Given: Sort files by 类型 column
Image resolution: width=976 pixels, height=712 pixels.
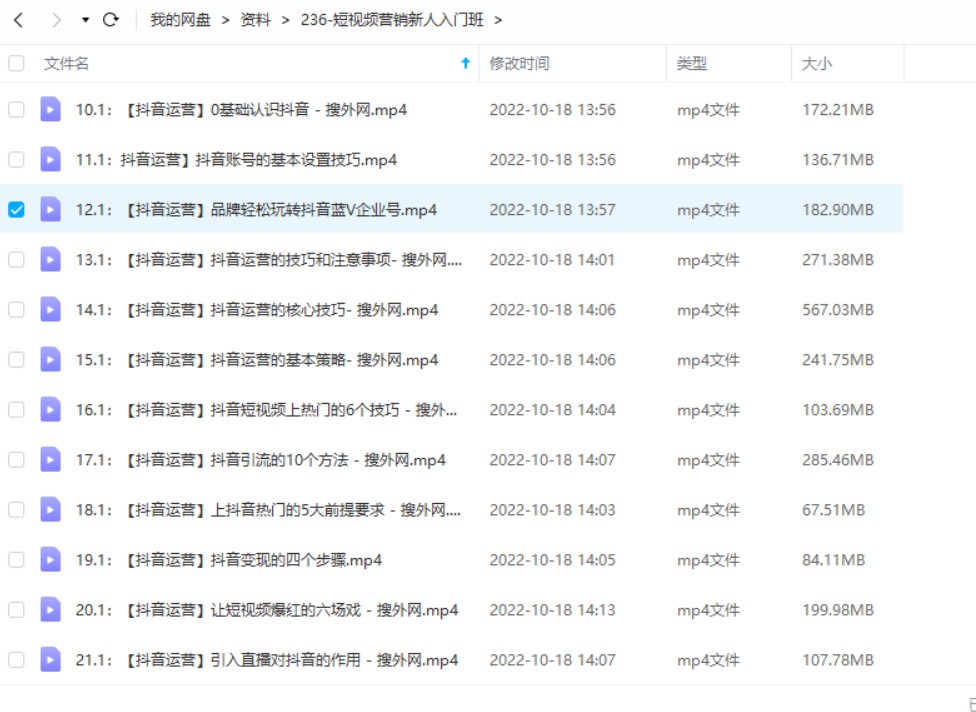Looking at the screenshot, I should click(692, 63).
